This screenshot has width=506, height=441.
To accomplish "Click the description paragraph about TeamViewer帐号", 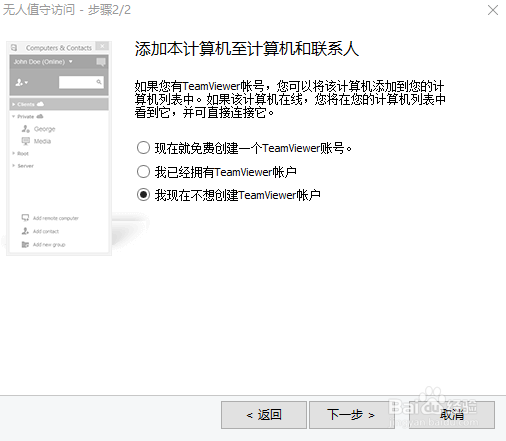I will [290, 99].
